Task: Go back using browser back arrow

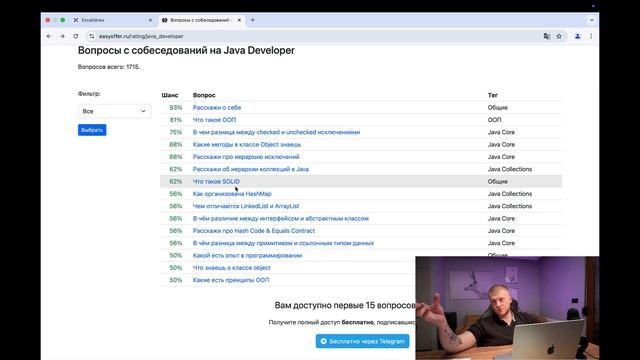Action: point(49,36)
